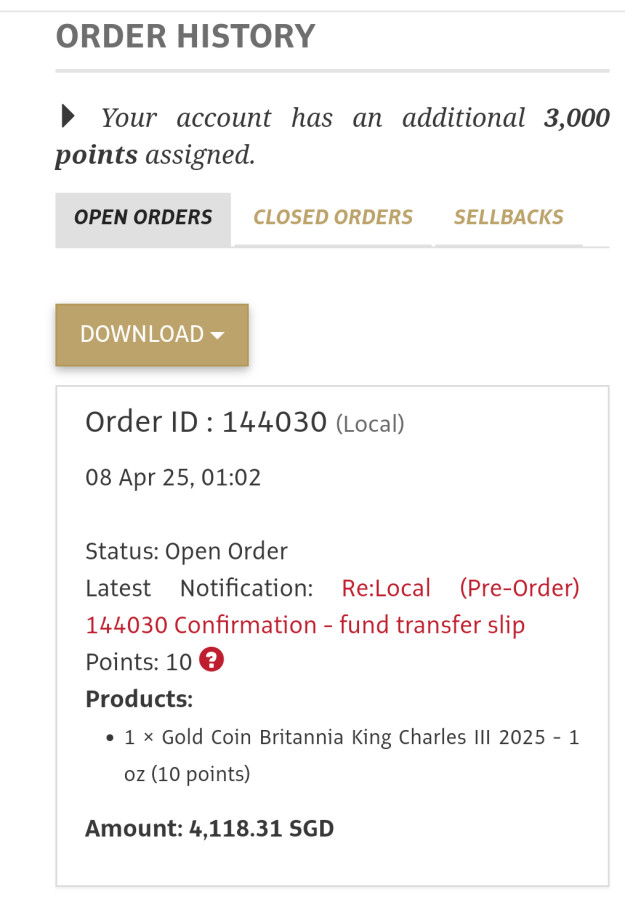
Task: Click the 4,118.31 SGD amount
Action: (261, 828)
